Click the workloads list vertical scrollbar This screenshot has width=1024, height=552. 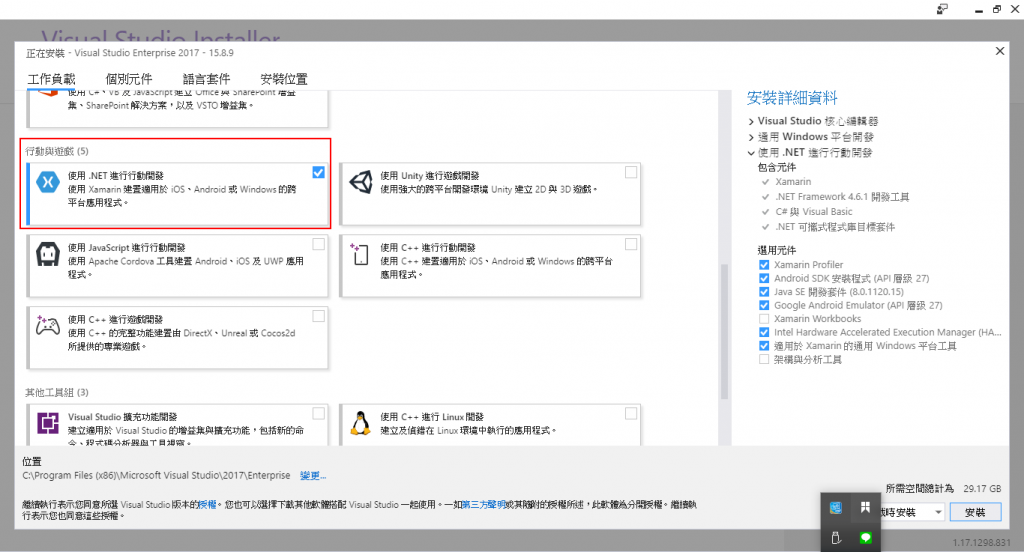point(724,331)
